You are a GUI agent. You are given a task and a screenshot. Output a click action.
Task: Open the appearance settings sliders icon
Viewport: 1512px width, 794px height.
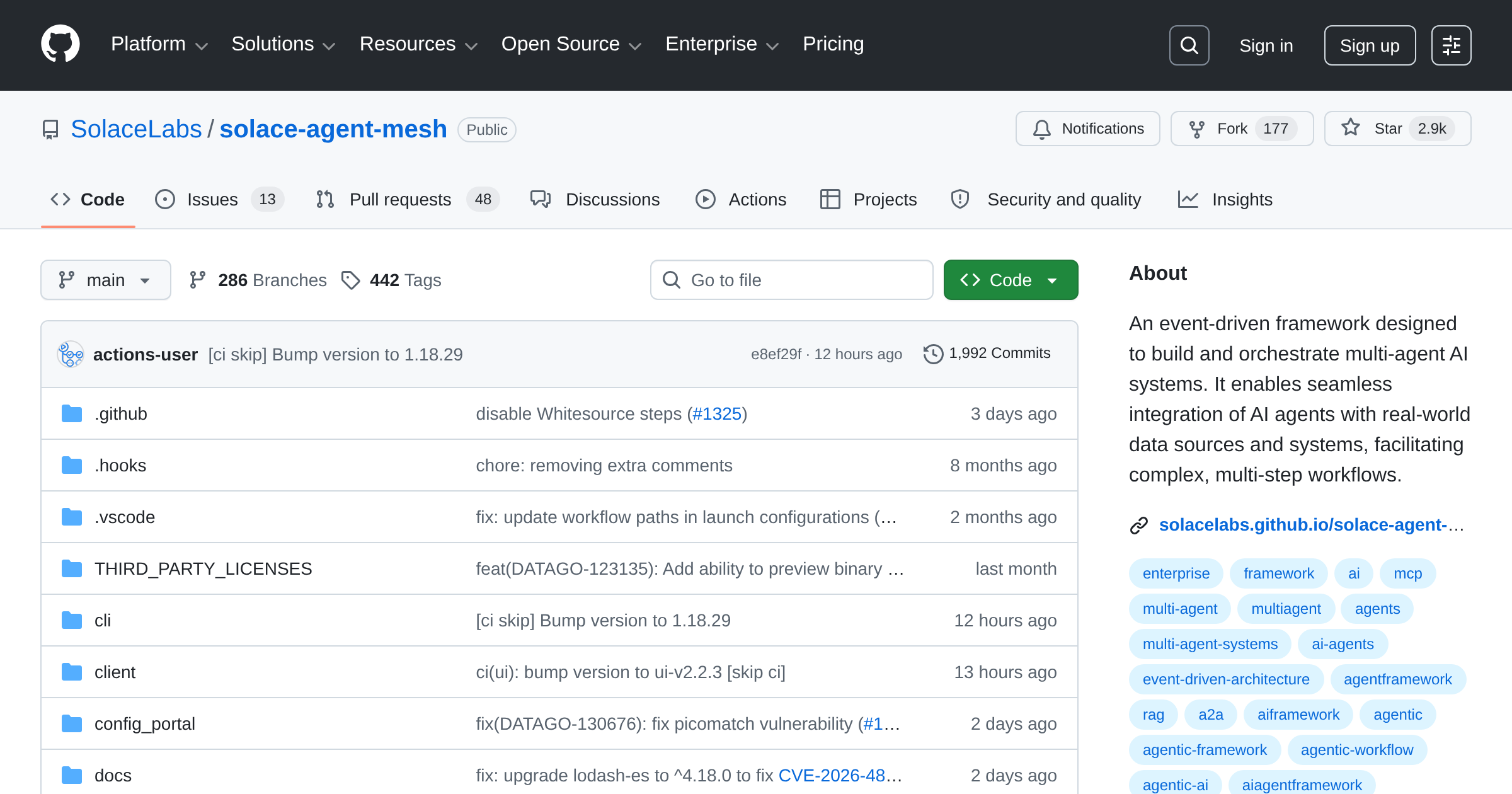click(1451, 45)
